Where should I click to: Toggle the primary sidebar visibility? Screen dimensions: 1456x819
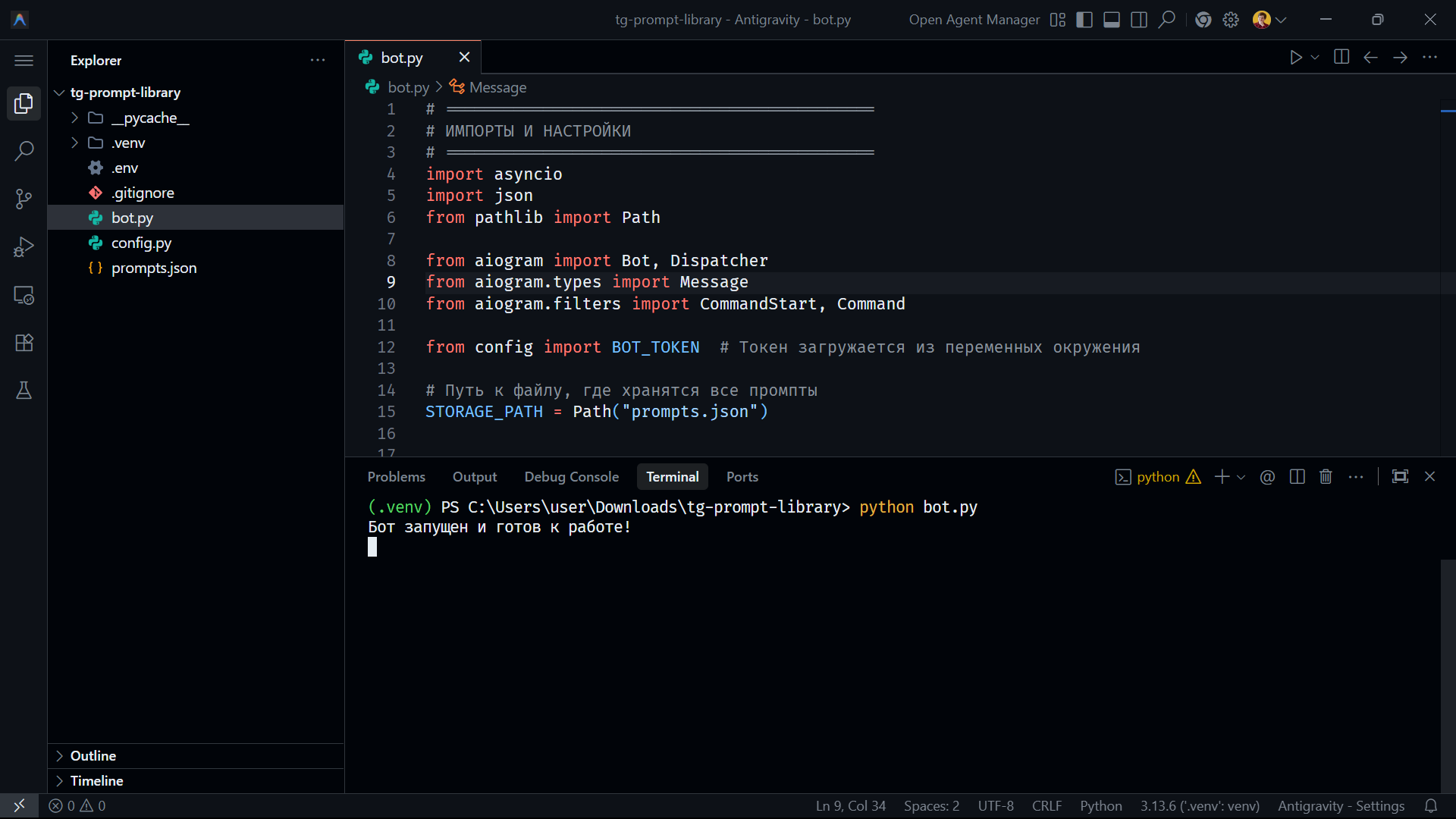pyautogui.click(x=1084, y=20)
